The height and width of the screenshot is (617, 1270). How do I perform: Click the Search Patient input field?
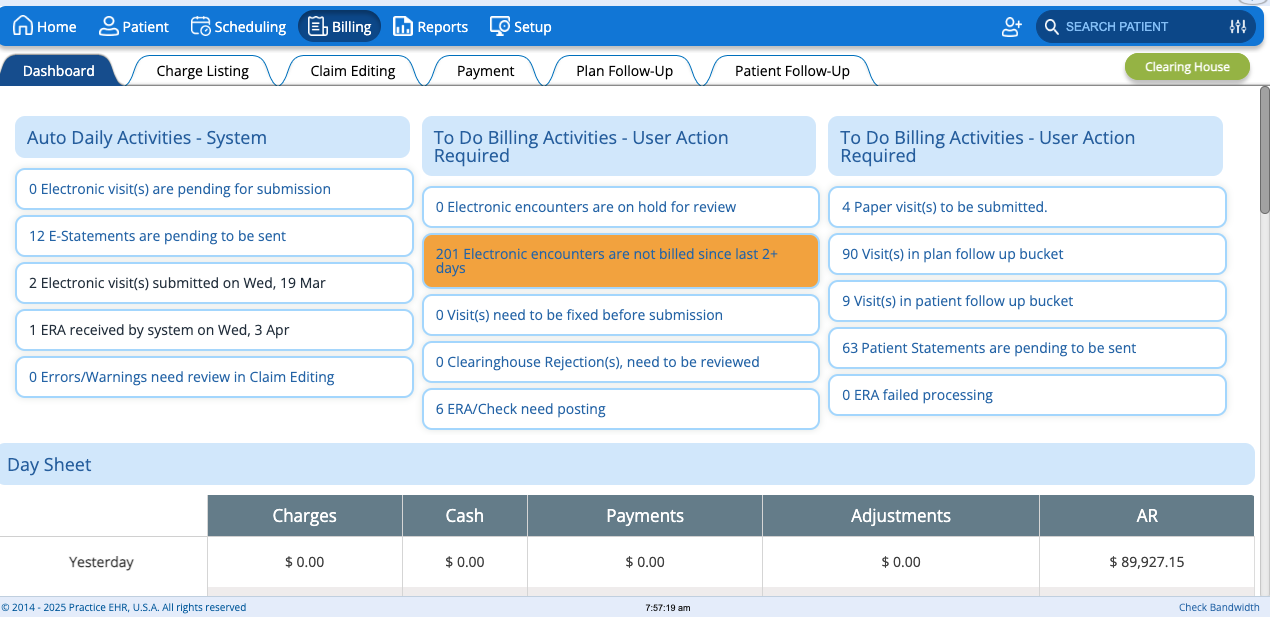pos(1140,27)
